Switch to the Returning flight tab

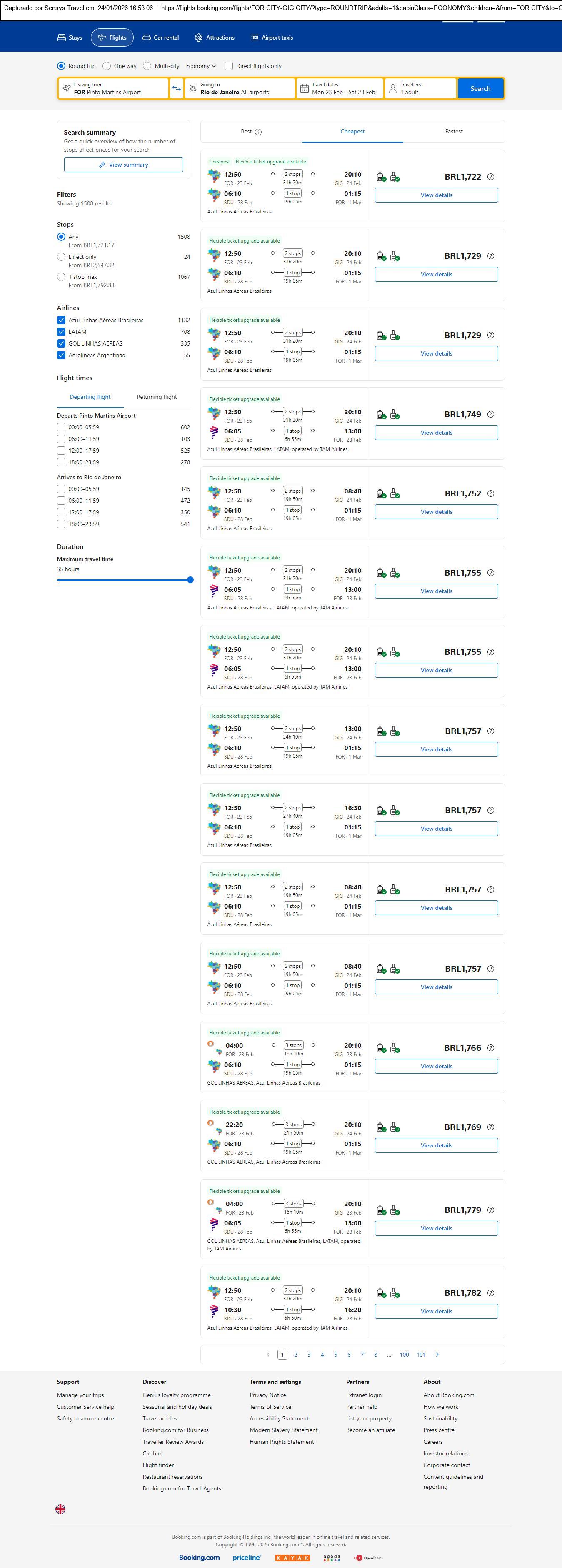click(157, 397)
